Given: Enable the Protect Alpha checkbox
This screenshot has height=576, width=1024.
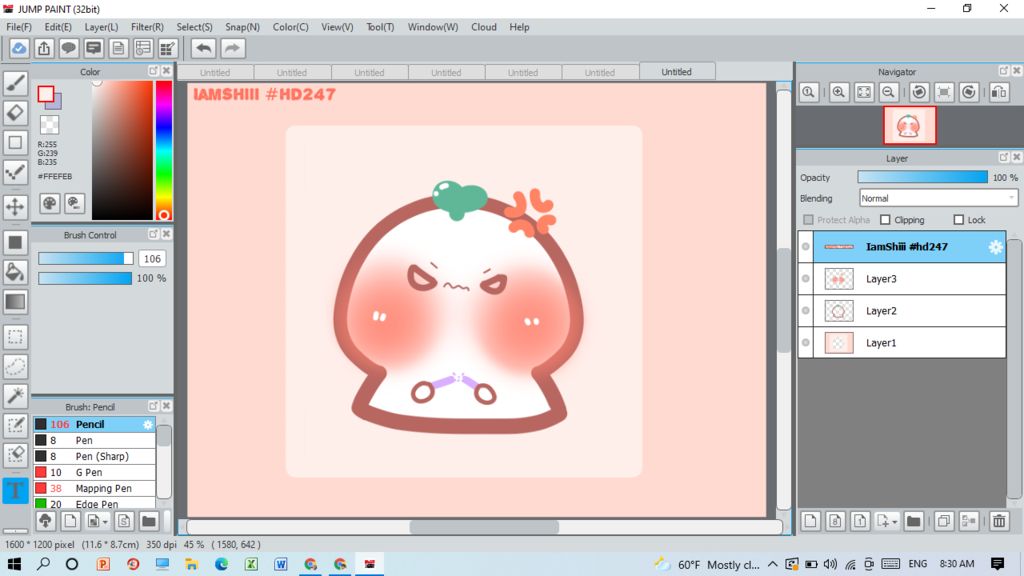Looking at the screenshot, I should coord(808,220).
